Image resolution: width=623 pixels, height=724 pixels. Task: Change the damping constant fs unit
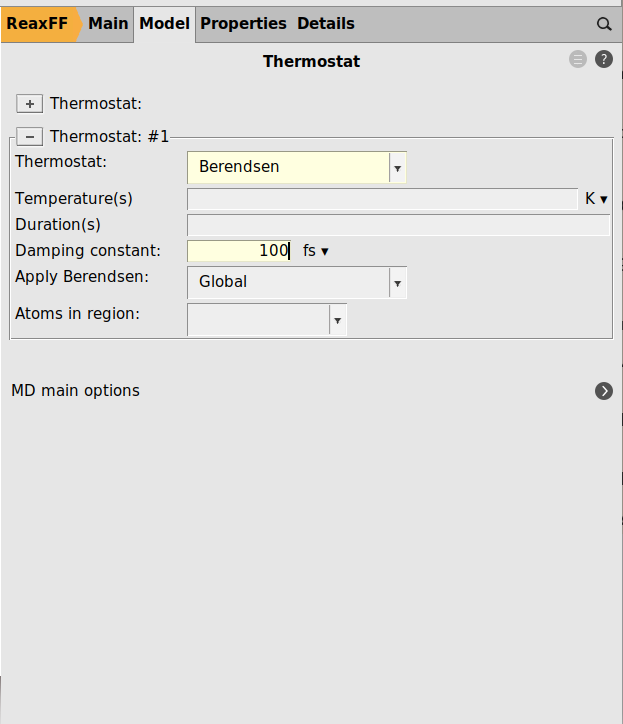click(316, 251)
